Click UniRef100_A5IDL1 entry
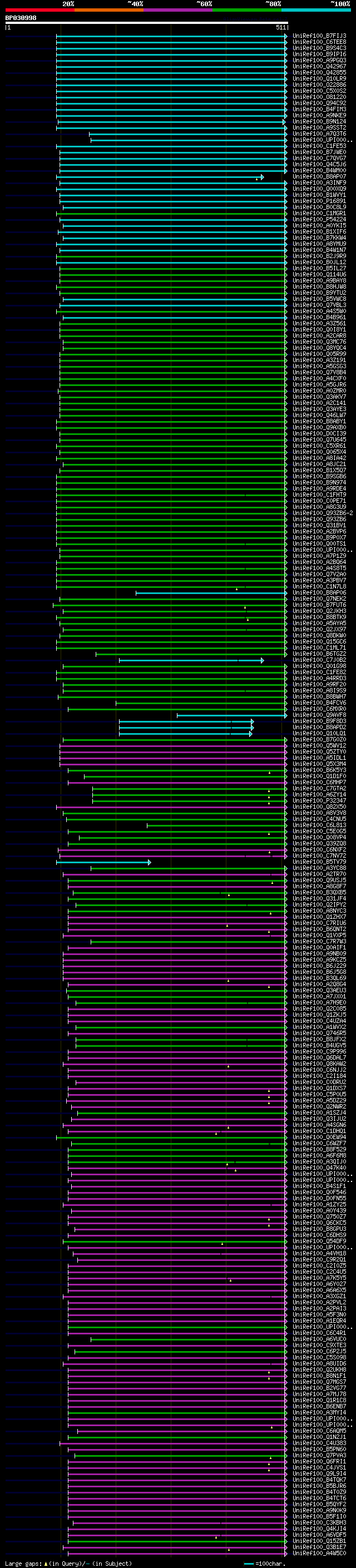 [x=319, y=758]
